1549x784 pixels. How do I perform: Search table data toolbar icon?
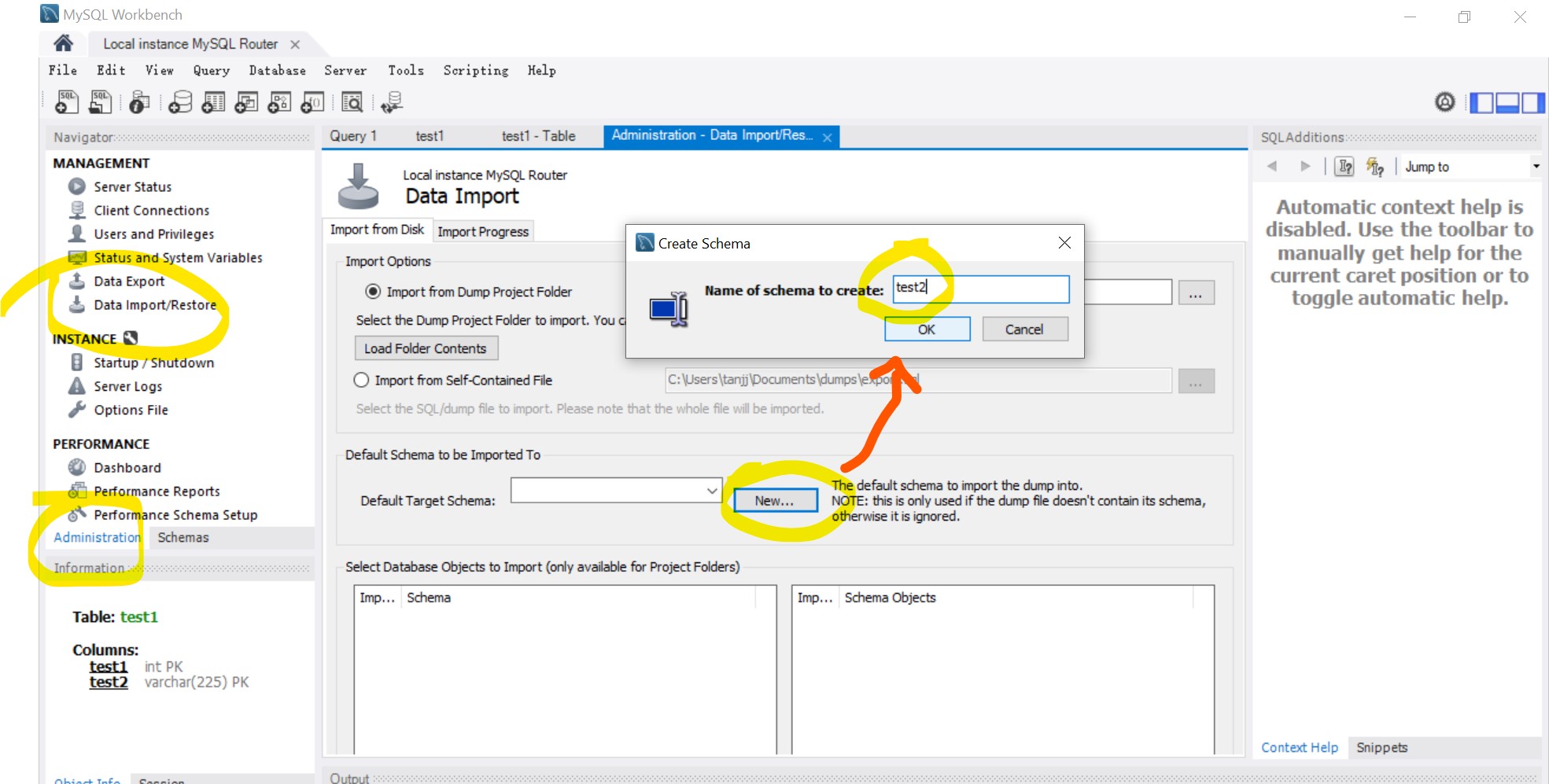coord(352,102)
